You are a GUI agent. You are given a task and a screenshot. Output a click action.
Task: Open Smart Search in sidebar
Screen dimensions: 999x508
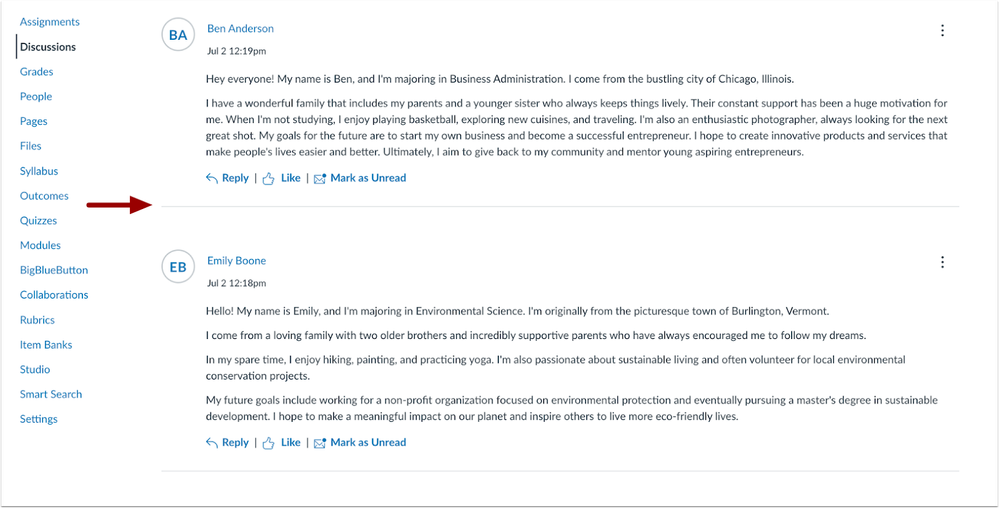click(x=51, y=394)
